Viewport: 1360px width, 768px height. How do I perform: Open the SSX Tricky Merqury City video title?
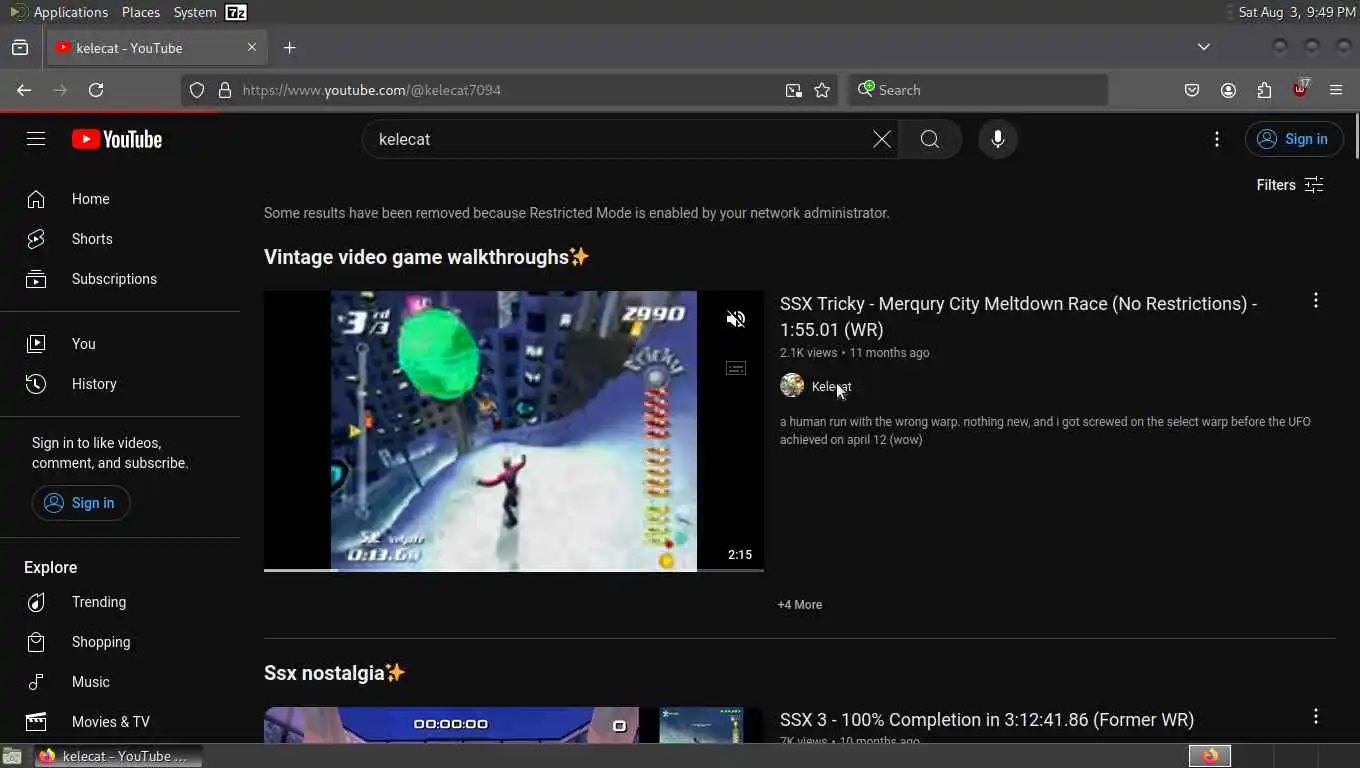point(1018,316)
